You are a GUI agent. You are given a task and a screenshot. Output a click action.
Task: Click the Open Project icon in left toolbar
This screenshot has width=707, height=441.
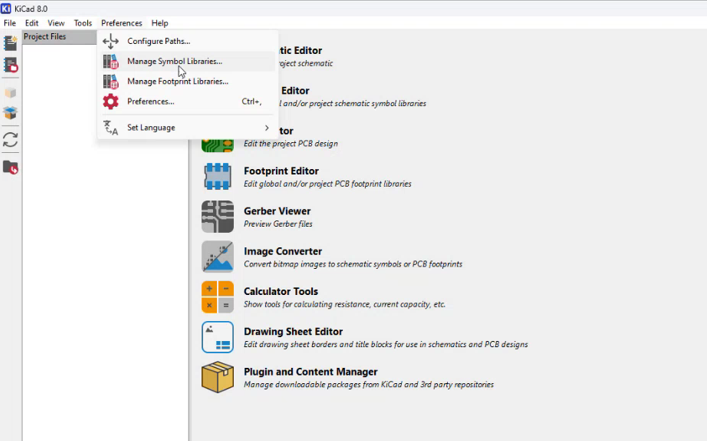tap(10, 65)
